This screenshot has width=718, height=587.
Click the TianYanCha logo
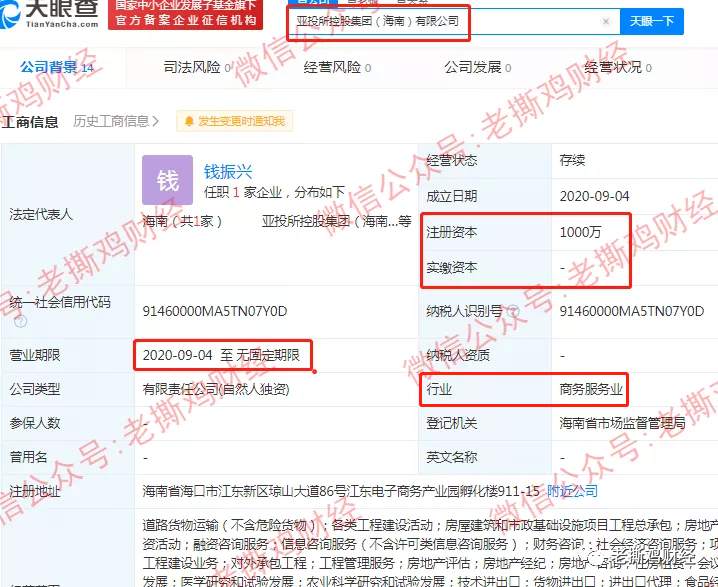[x=49, y=14]
